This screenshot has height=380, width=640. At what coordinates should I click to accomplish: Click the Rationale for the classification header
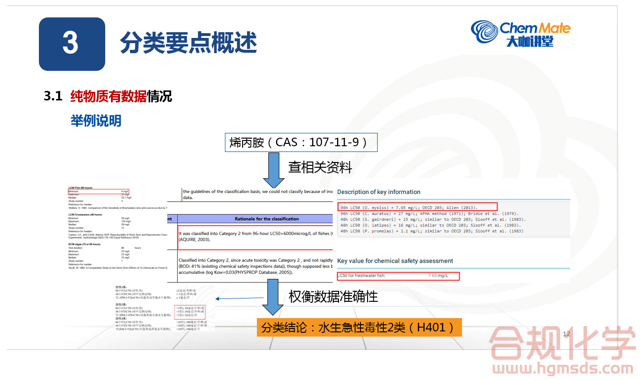coord(267,219)
